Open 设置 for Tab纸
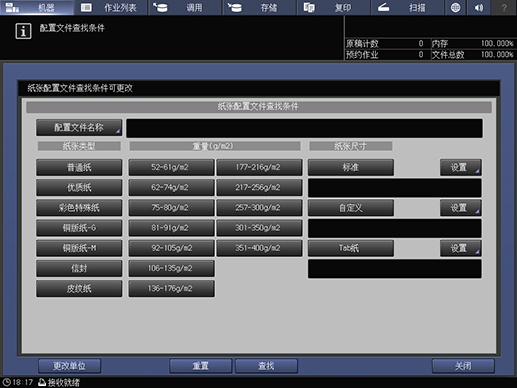 pos(461,248)
